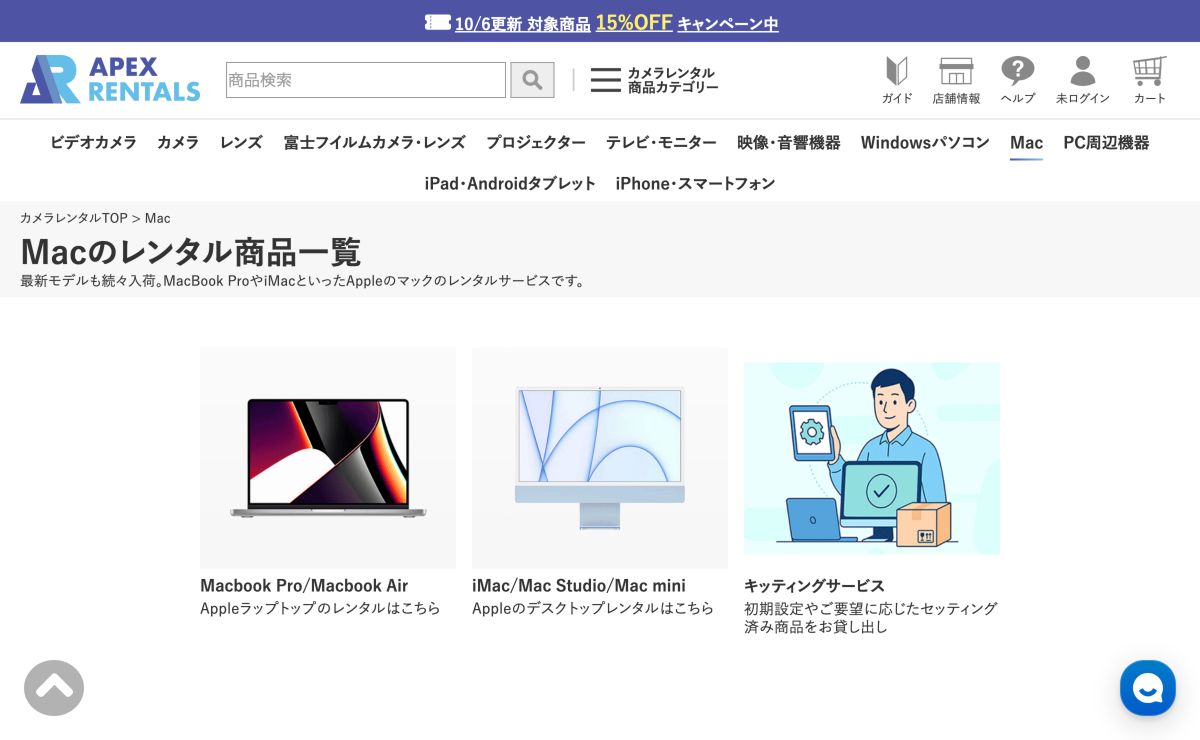The image size is (1200, 740).
Task: Open 富士フイルムカメラ・レンズ category
Action: coord(375,143)
